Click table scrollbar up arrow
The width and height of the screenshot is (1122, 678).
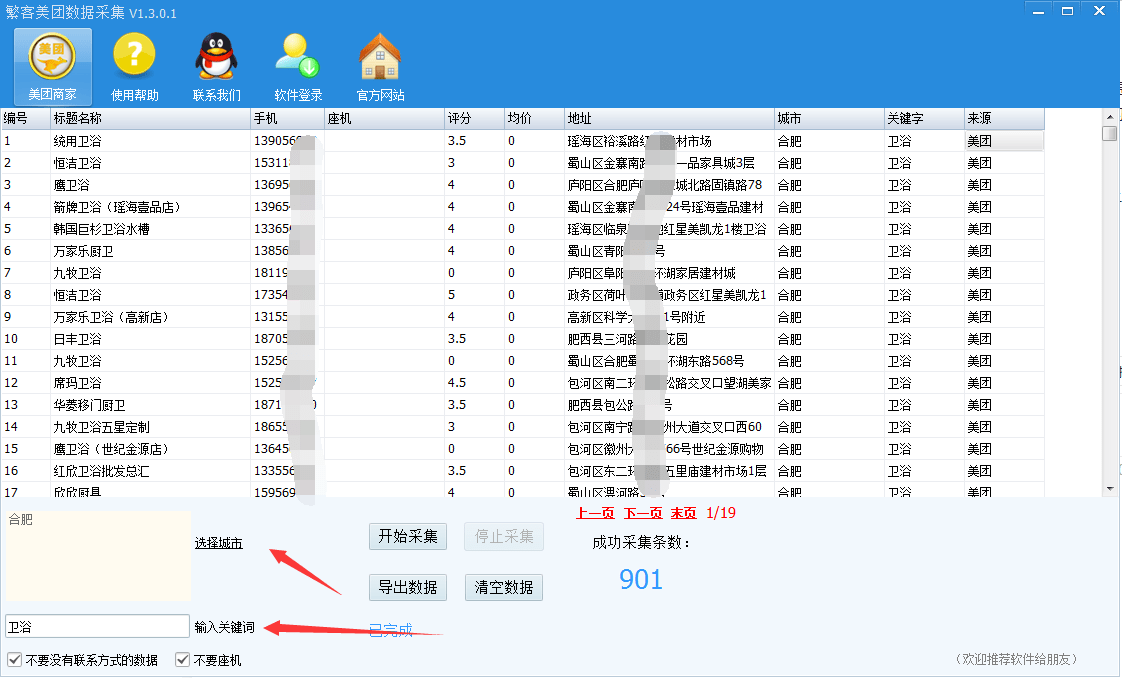(x=1110, y=117)
